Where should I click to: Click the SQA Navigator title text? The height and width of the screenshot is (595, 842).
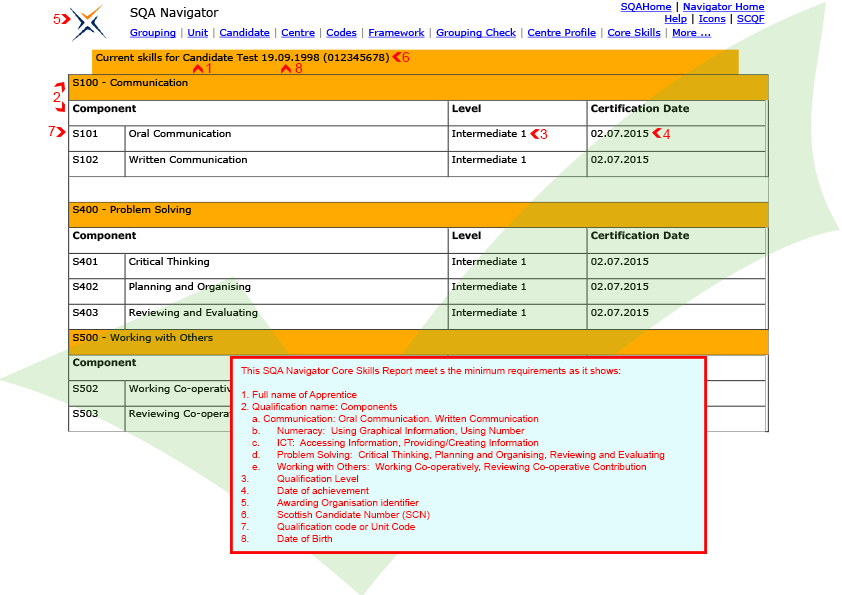174,12
